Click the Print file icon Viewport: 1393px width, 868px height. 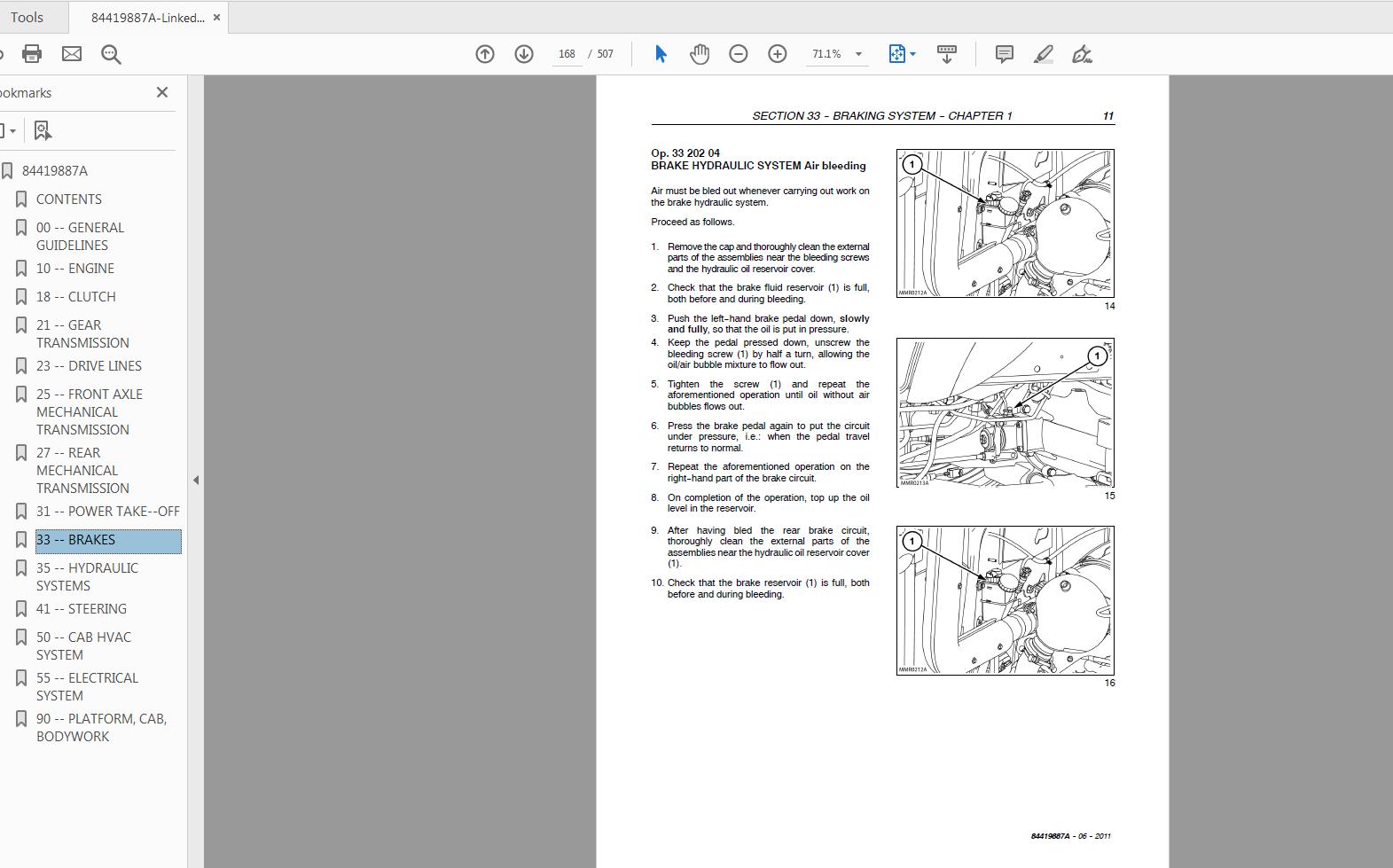click(x=32, y=54)
